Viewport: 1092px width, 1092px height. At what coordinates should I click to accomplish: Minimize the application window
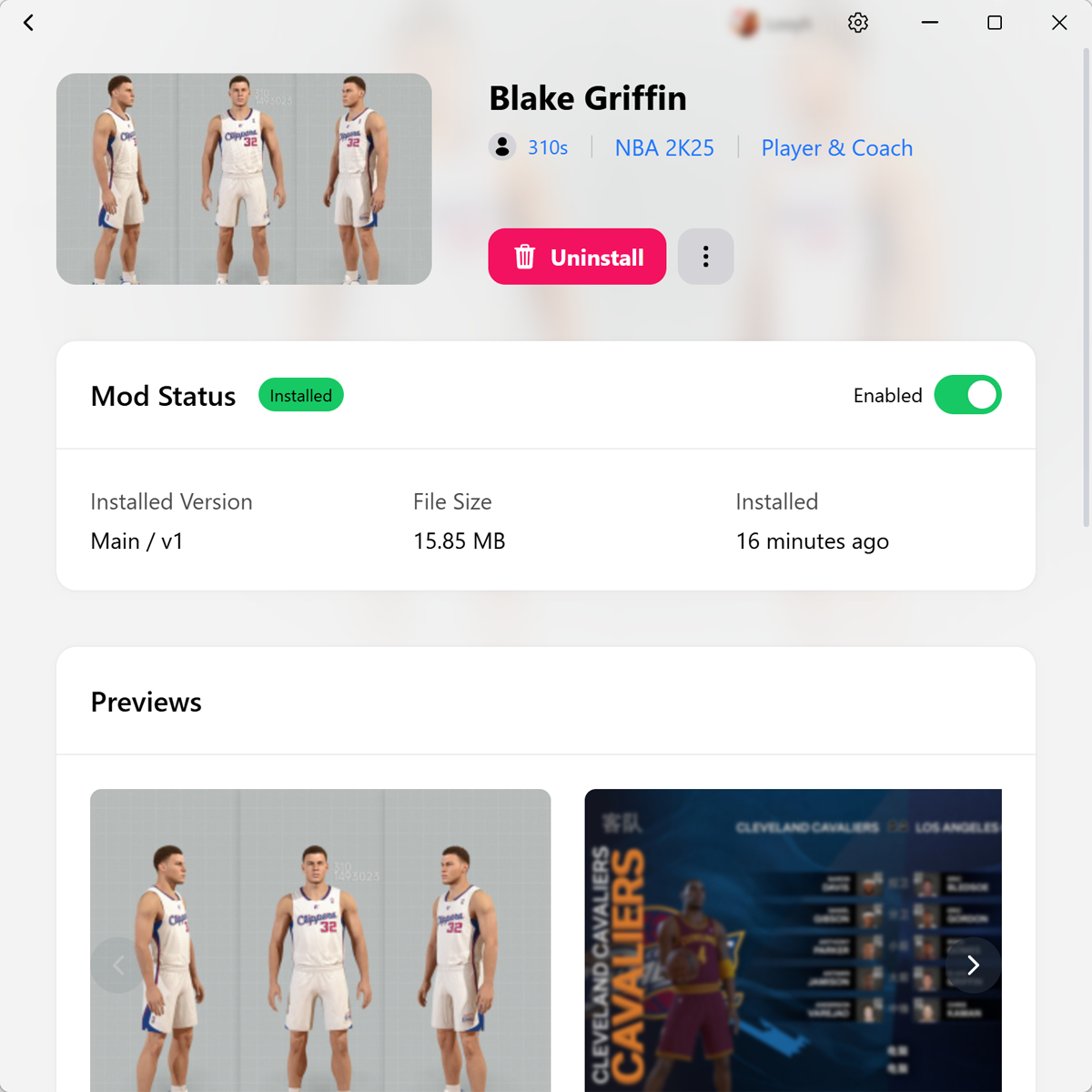coord(930,23)
